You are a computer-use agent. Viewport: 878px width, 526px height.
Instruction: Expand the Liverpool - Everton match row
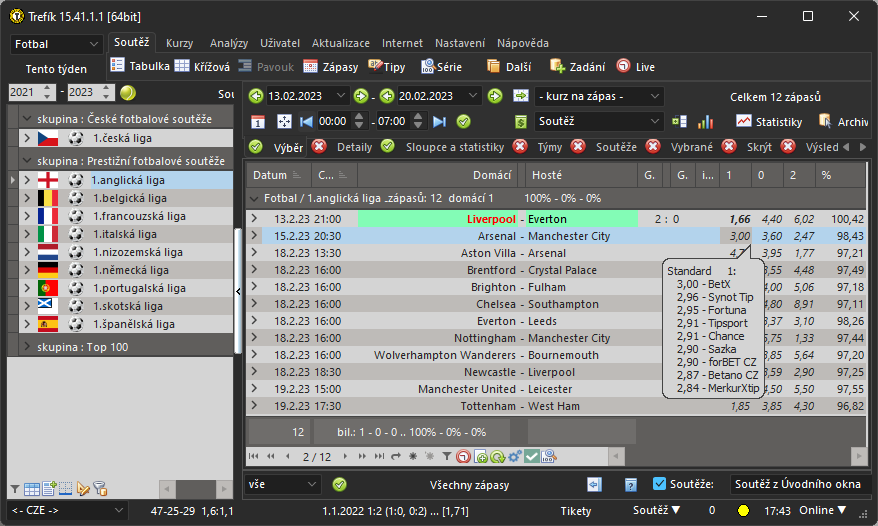tap(254, 218)
